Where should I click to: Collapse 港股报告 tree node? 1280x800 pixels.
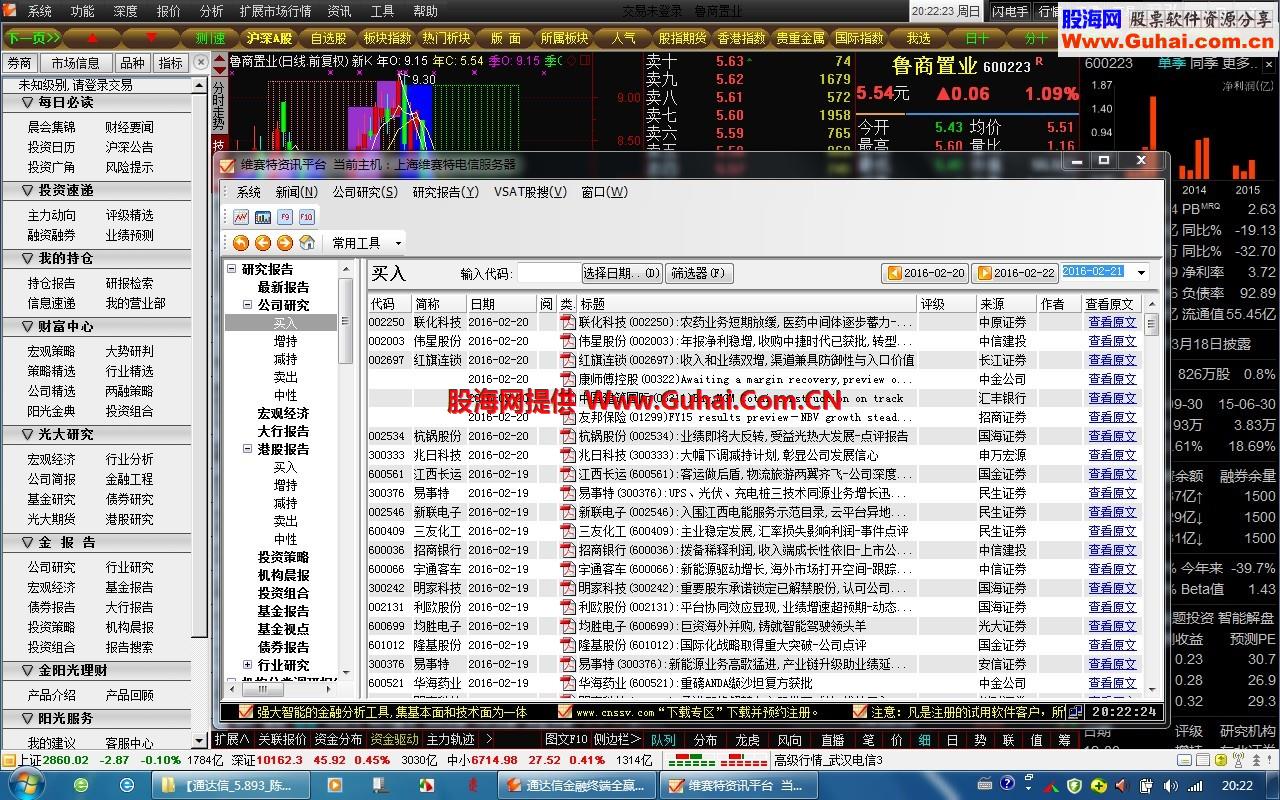[248, 449]
